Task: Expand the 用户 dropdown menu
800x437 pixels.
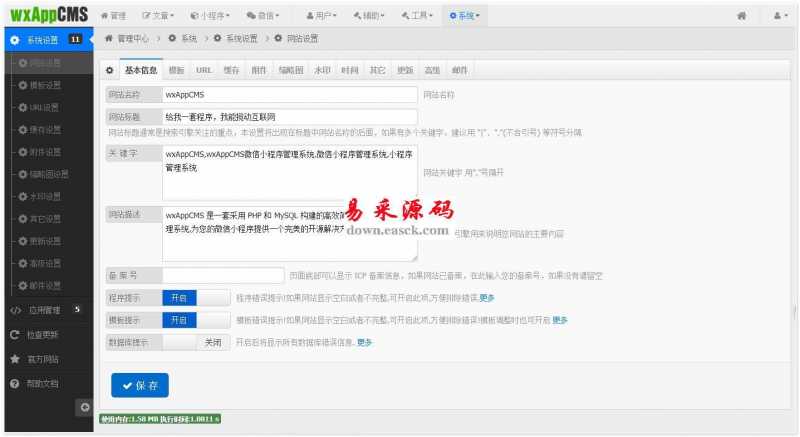Action: pyautogui.click(x=321, y=16)
